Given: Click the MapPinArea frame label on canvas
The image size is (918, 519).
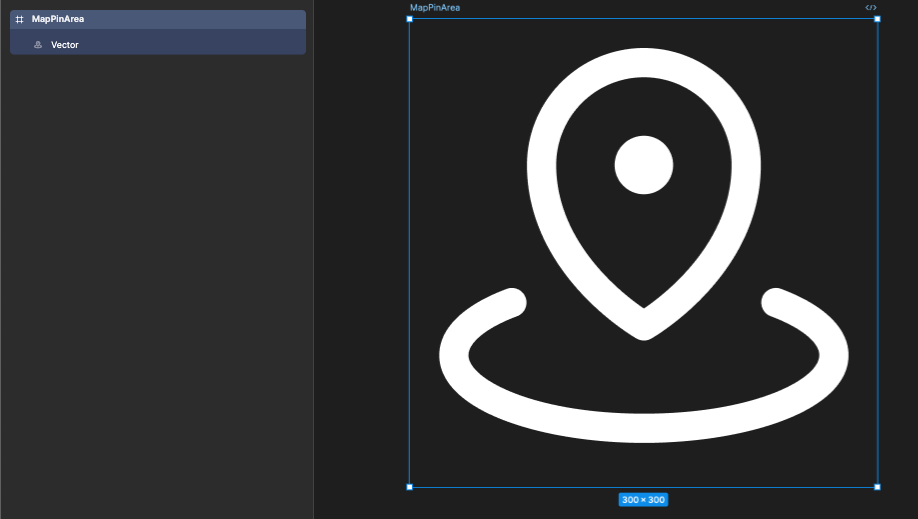Looking at the screenshot, I should tap(434, 8).
